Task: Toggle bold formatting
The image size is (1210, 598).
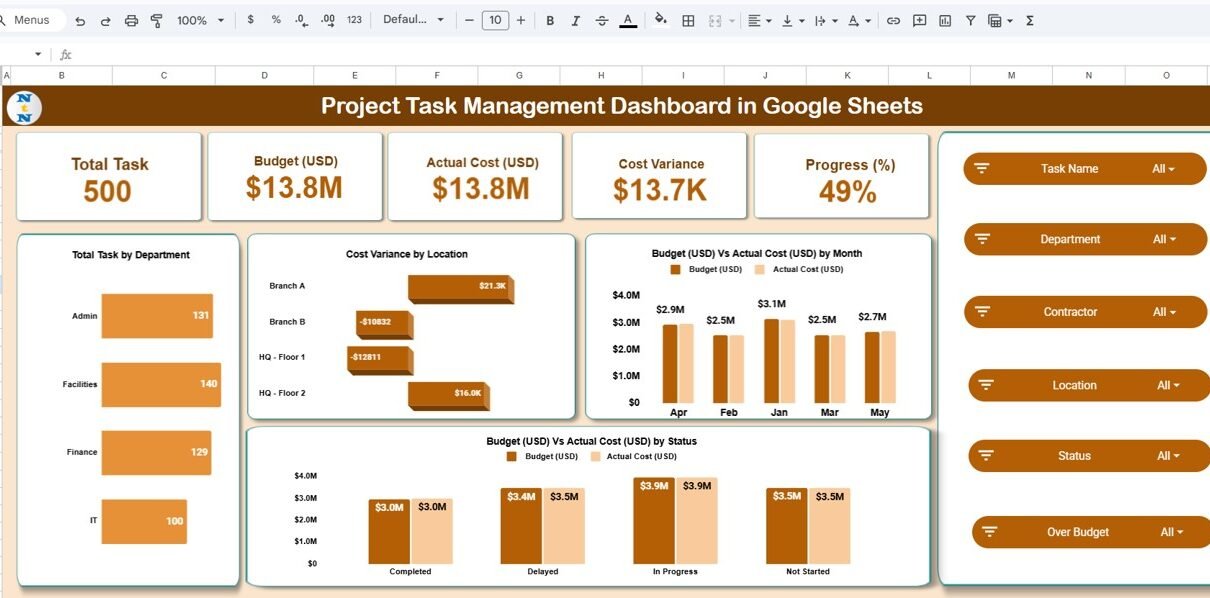Action: tap(550, 20)
